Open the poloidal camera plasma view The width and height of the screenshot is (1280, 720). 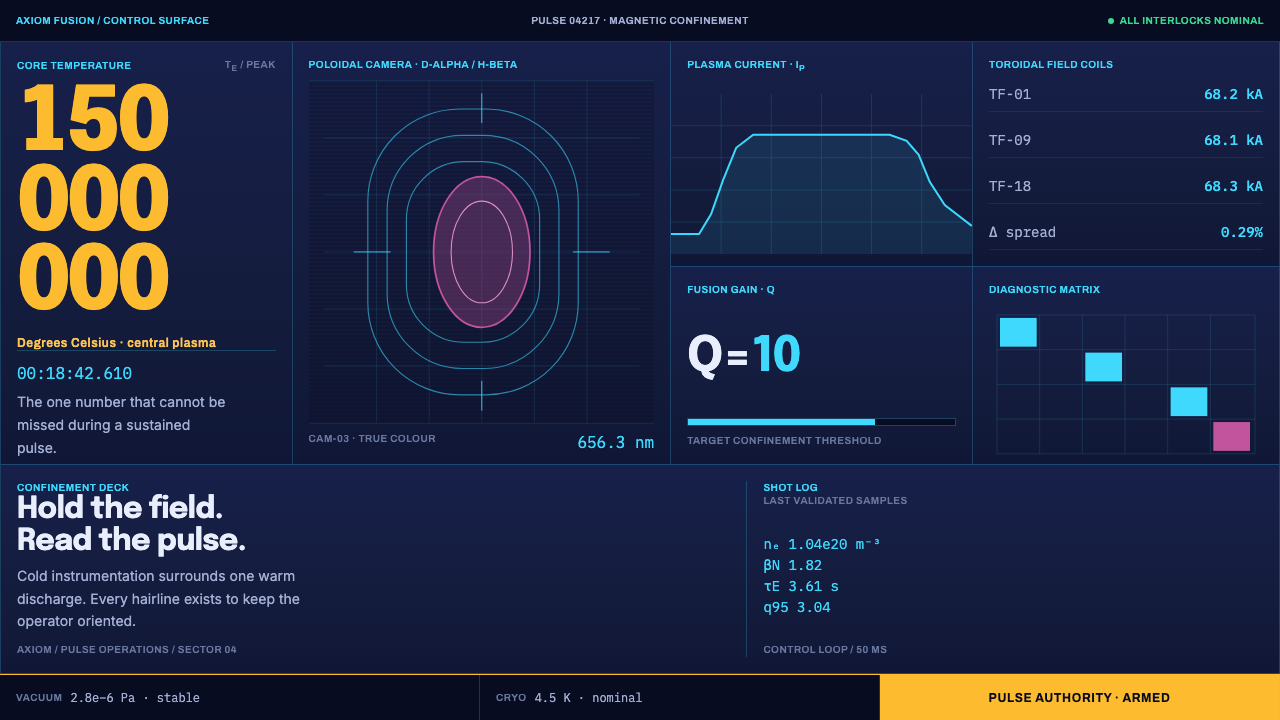pos(481,252)
